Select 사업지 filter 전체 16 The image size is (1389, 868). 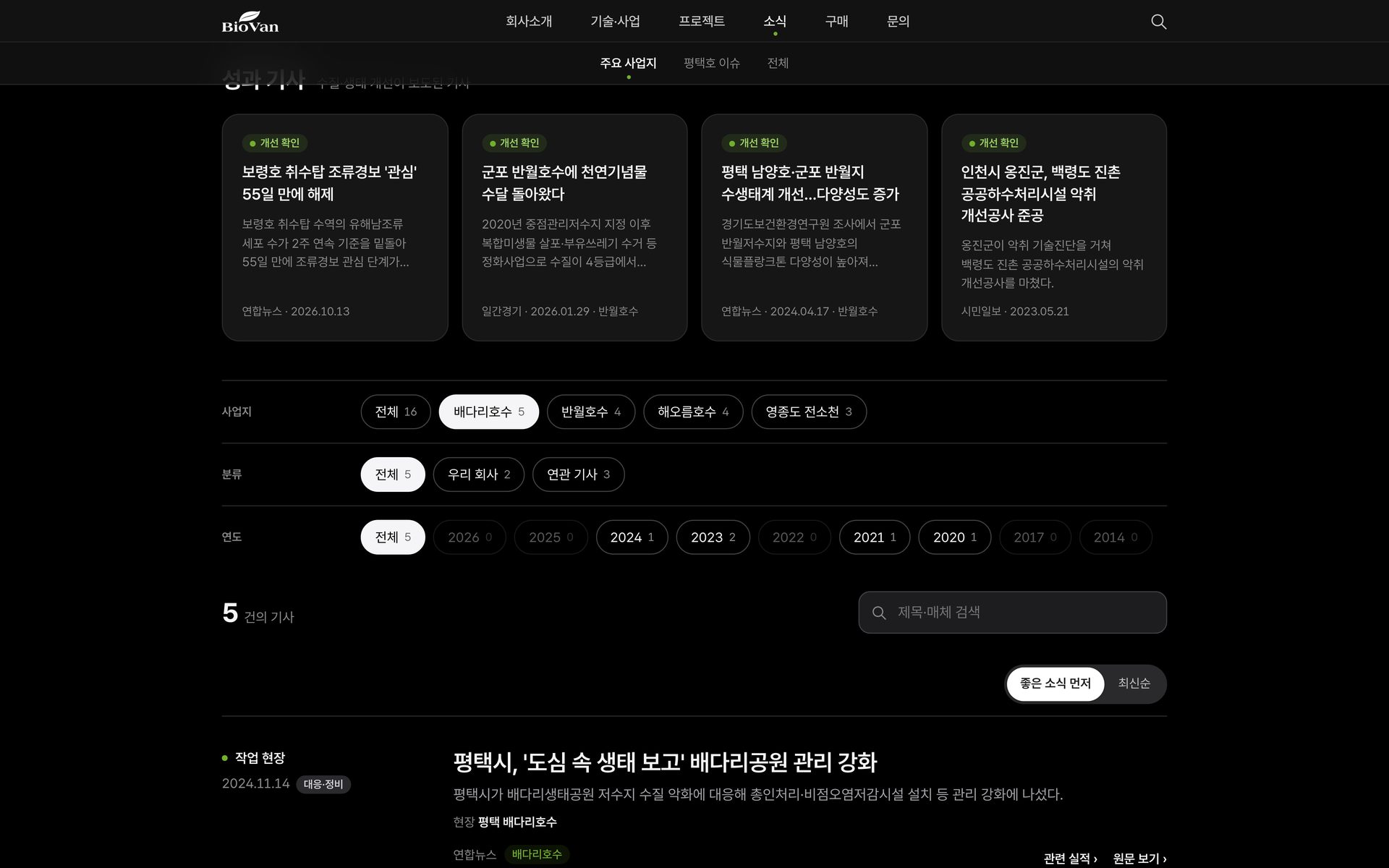396,412
